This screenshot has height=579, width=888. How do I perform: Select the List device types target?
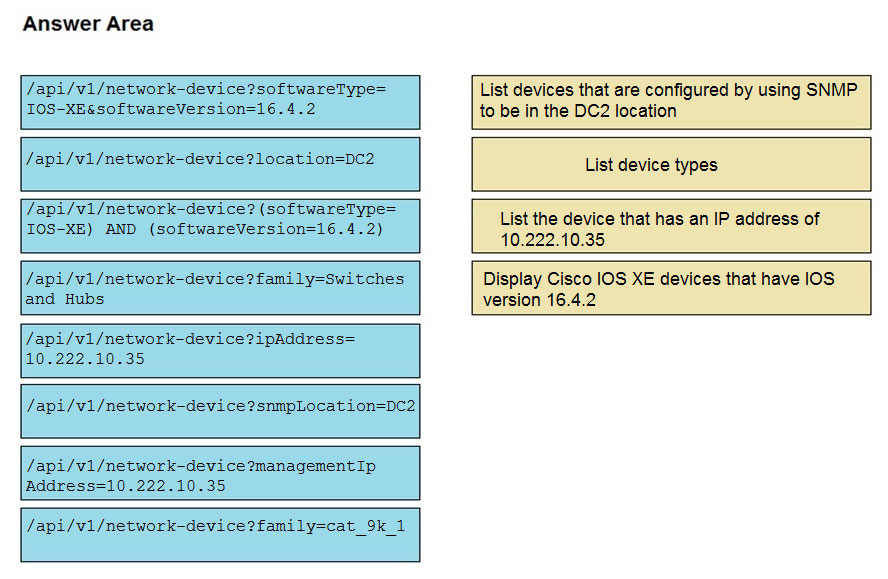(671, 164)
